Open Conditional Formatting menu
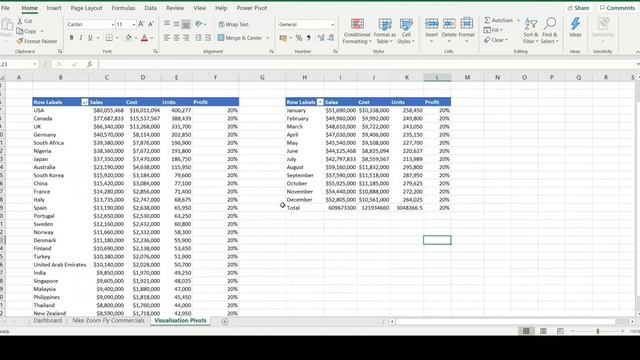This screenshot has height=360, width=640. coord(357,31)
